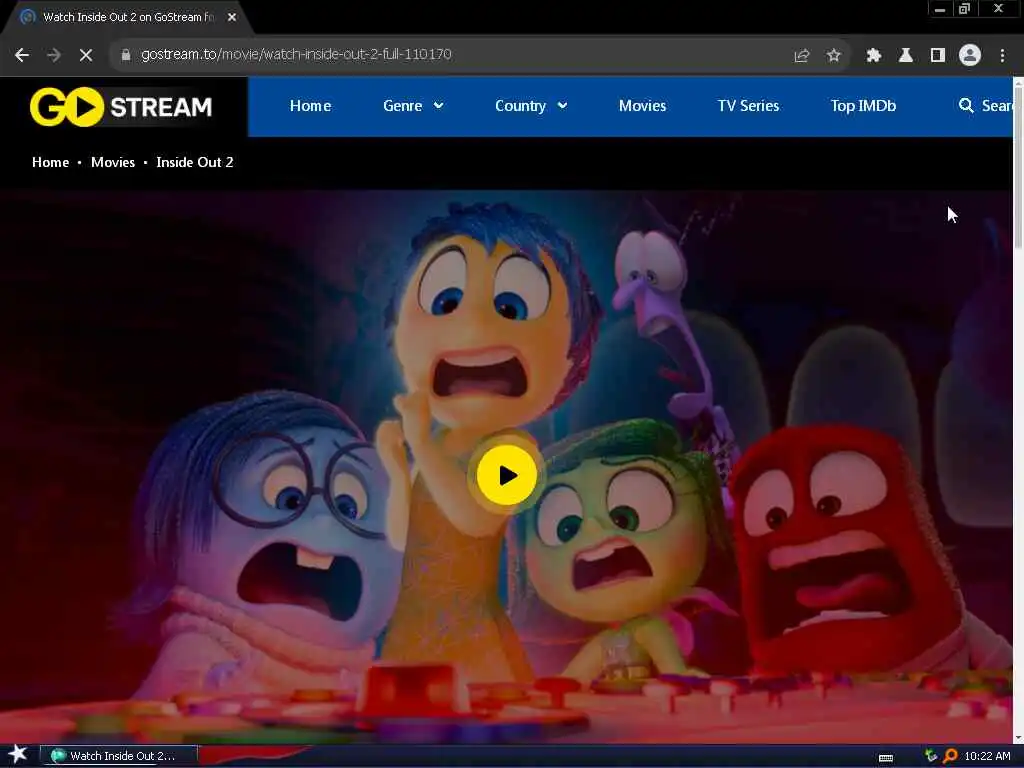Click Movies in the breadcrumb

(x=113, y=162)
